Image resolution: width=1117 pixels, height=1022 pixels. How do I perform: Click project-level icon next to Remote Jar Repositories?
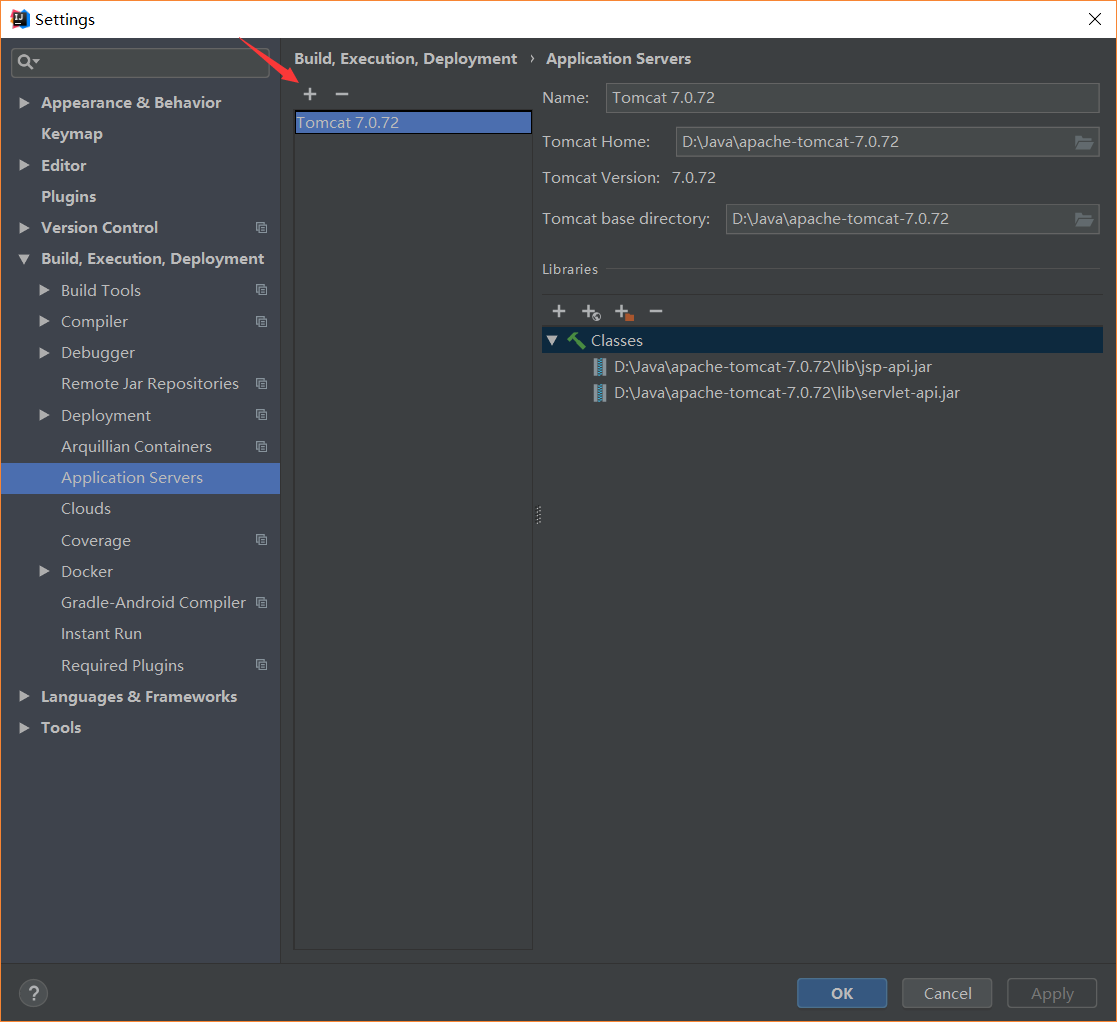[261, 384]
